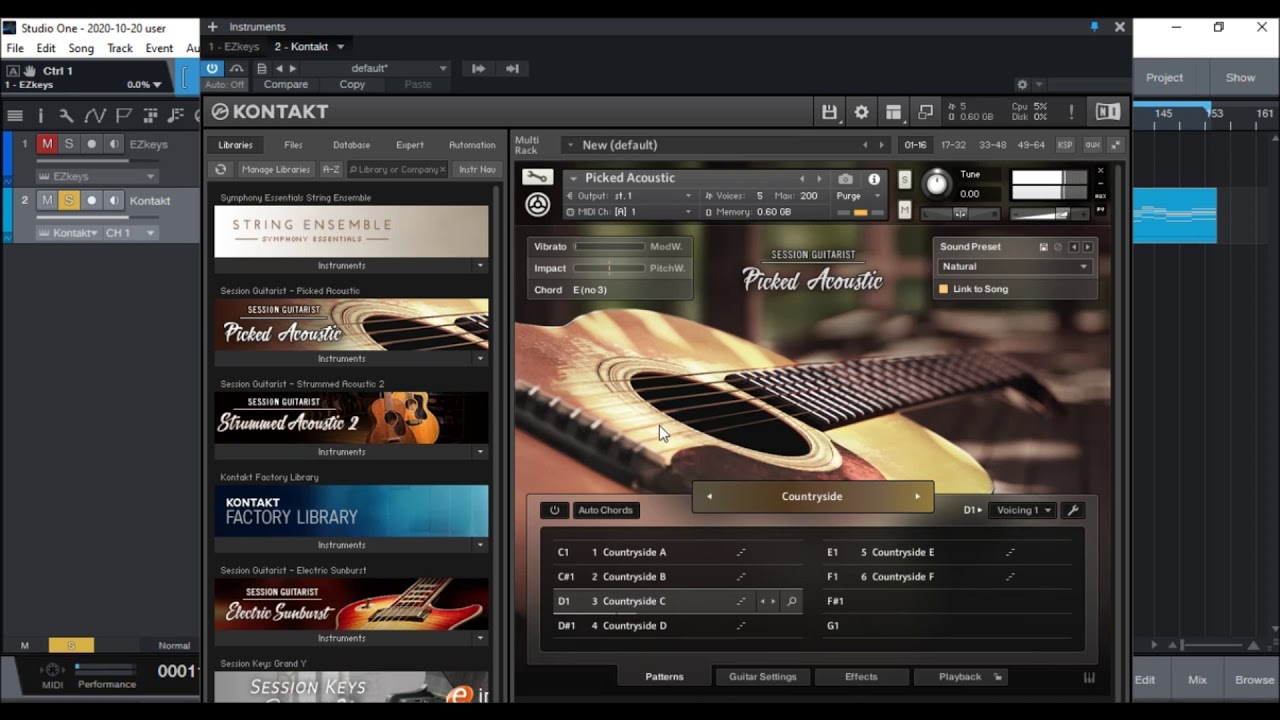Adjust the Tune knob
The width and height of the screenshot is (1280, 720).
(936, 183)
